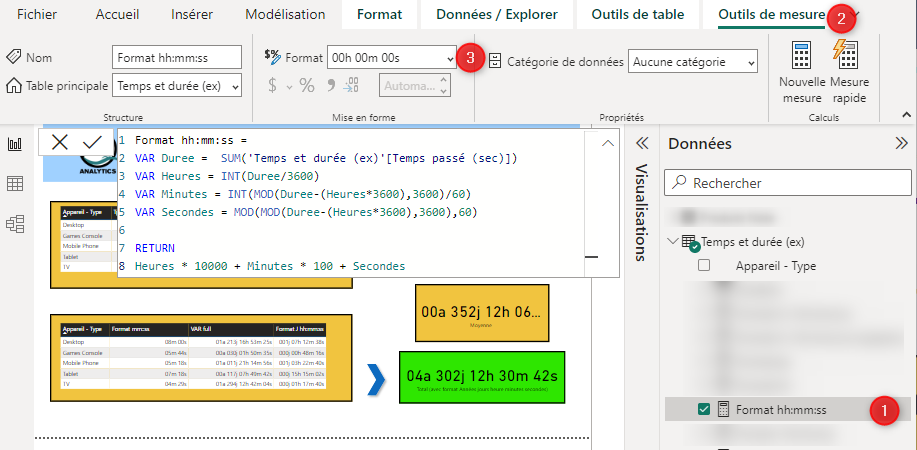Viewport: 917px width, 450px height.
Task: Click the currency format dollar icon
Action: pos(272,86)
